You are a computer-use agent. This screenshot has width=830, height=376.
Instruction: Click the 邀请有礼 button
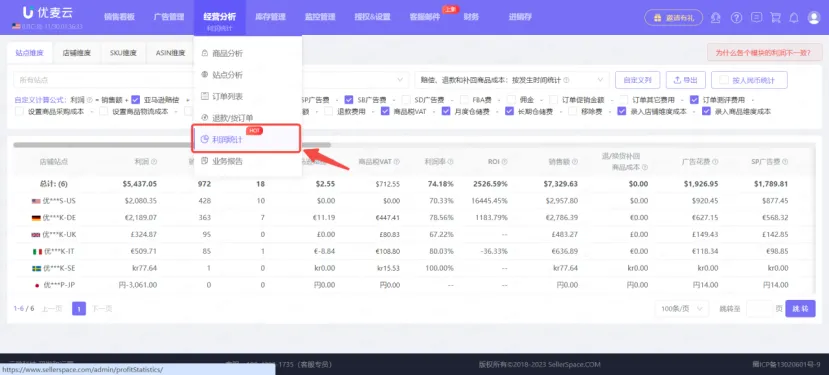(x=673, y=17)
